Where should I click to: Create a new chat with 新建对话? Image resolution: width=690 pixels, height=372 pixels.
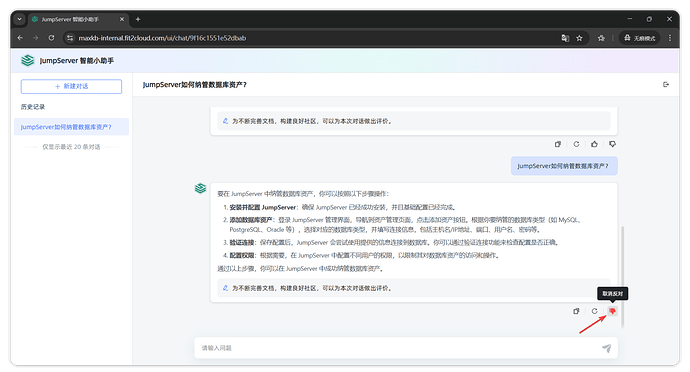click(71, 86)
